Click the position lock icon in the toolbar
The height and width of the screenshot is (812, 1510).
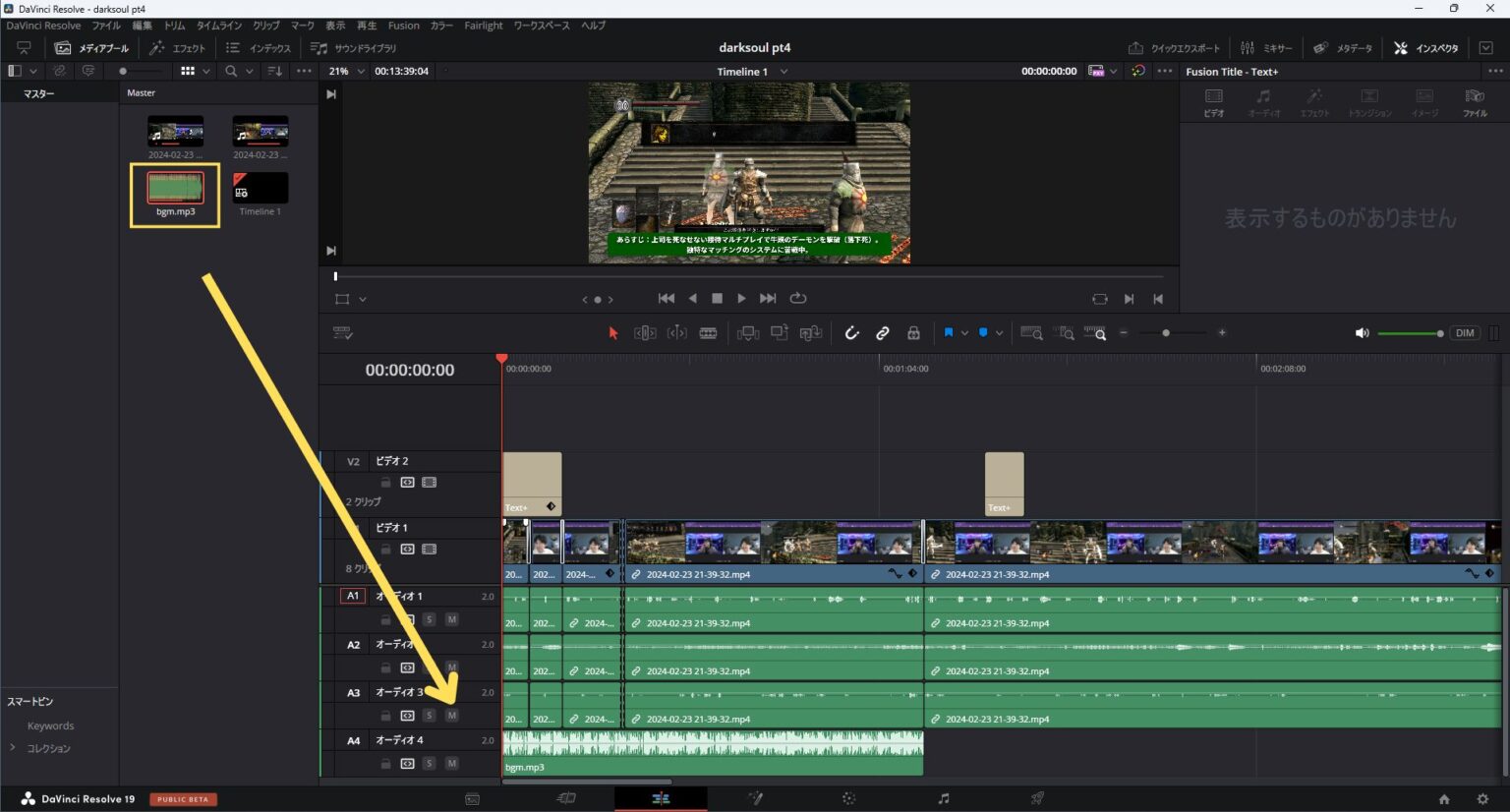pyautogui.click(x=913, y=332)
